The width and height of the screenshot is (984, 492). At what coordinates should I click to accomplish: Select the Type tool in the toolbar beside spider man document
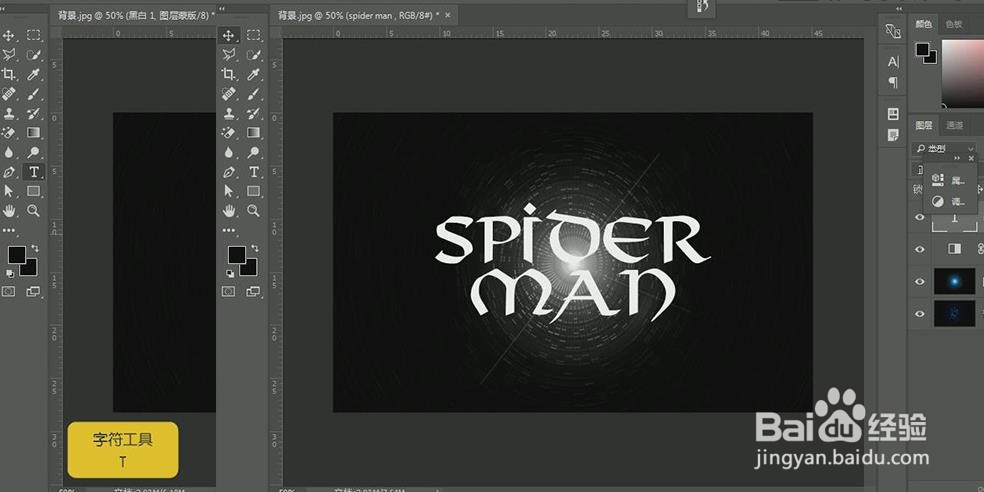point(254,171)
